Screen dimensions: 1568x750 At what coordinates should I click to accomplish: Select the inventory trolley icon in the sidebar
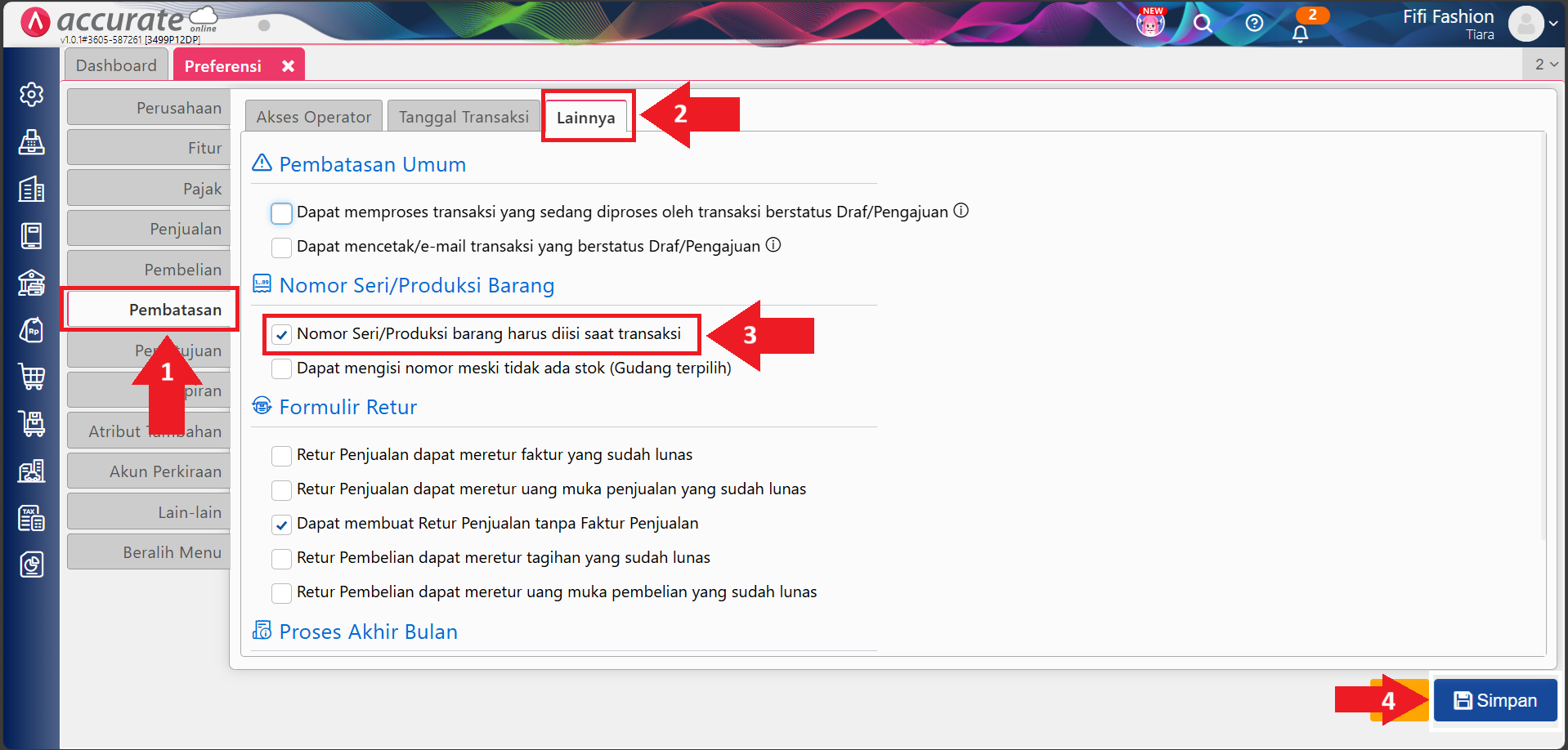pos(31,423)
